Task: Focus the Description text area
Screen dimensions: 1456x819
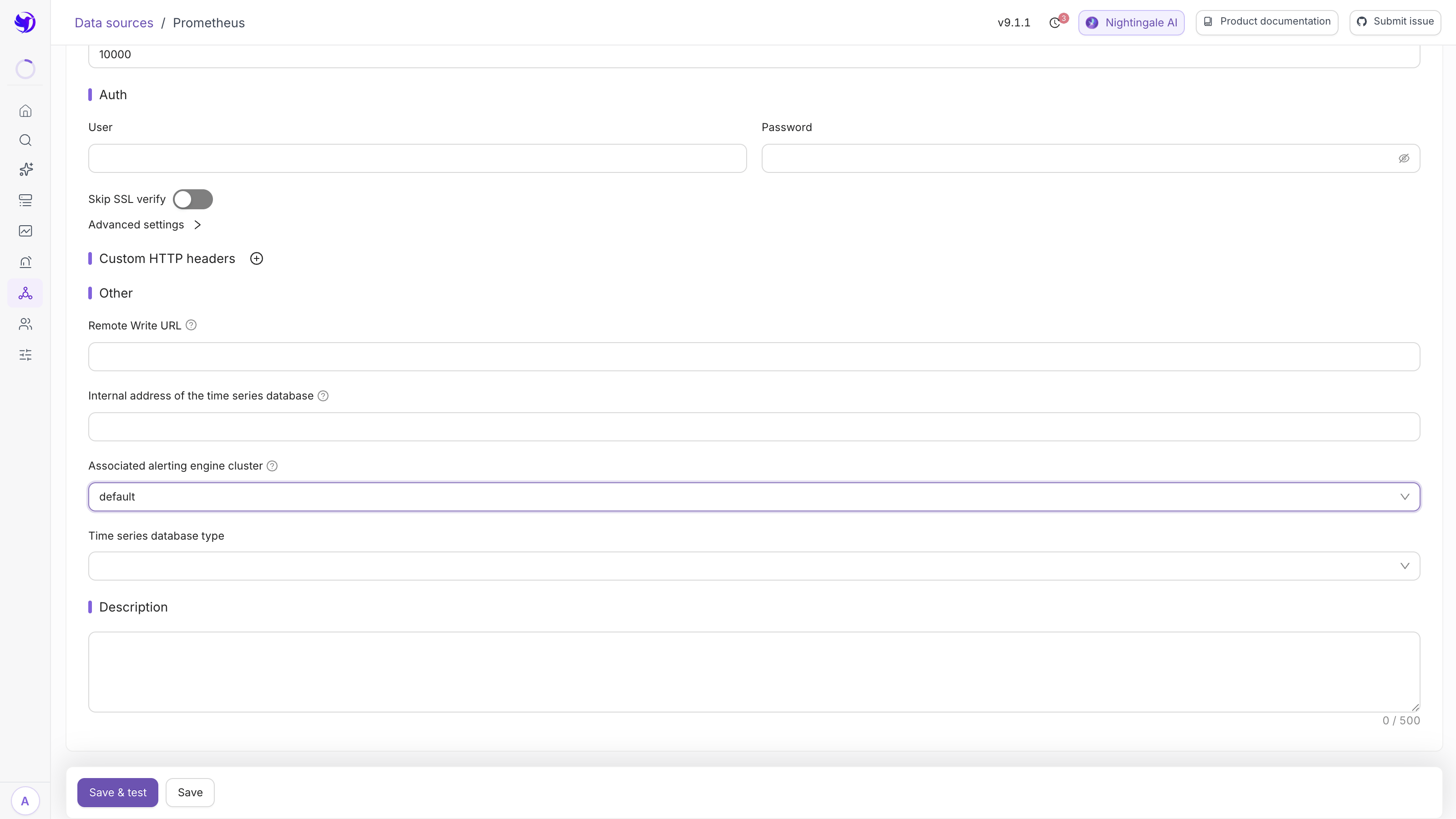Action: click(x=754, y=672)
